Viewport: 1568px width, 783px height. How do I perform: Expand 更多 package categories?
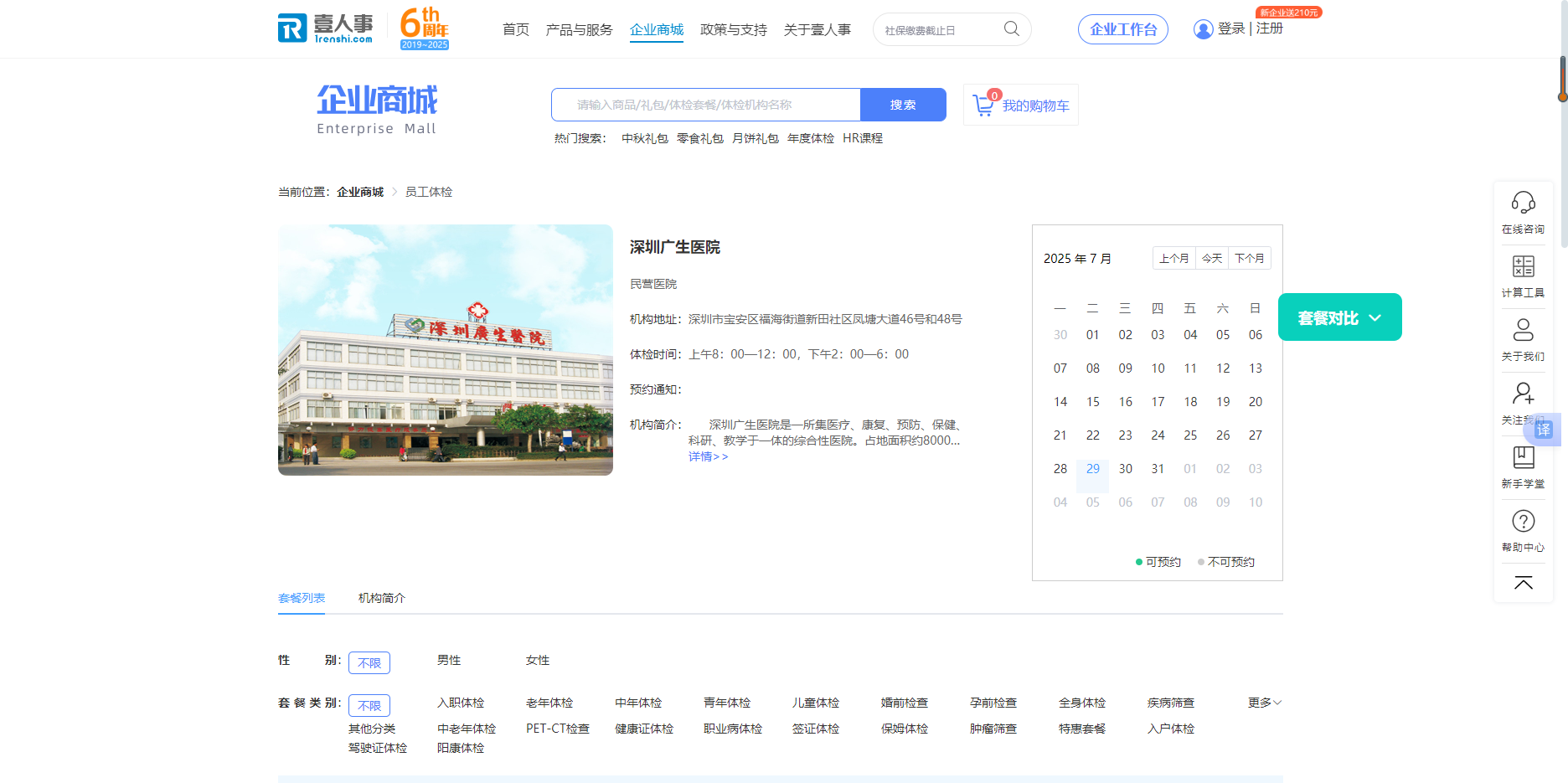[1265, 703]
